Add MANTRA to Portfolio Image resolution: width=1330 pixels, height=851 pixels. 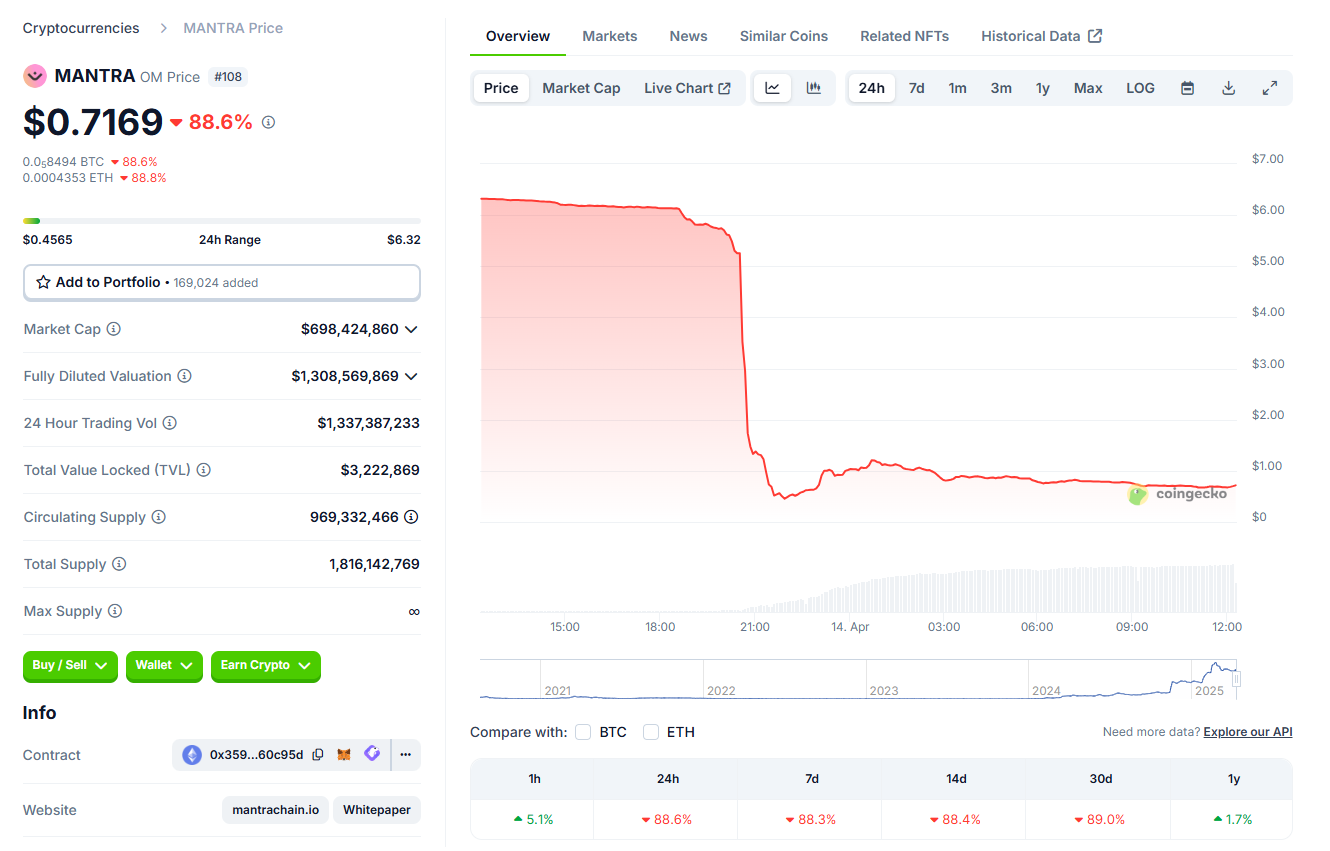pyautogui.click(x=221, y=282)
